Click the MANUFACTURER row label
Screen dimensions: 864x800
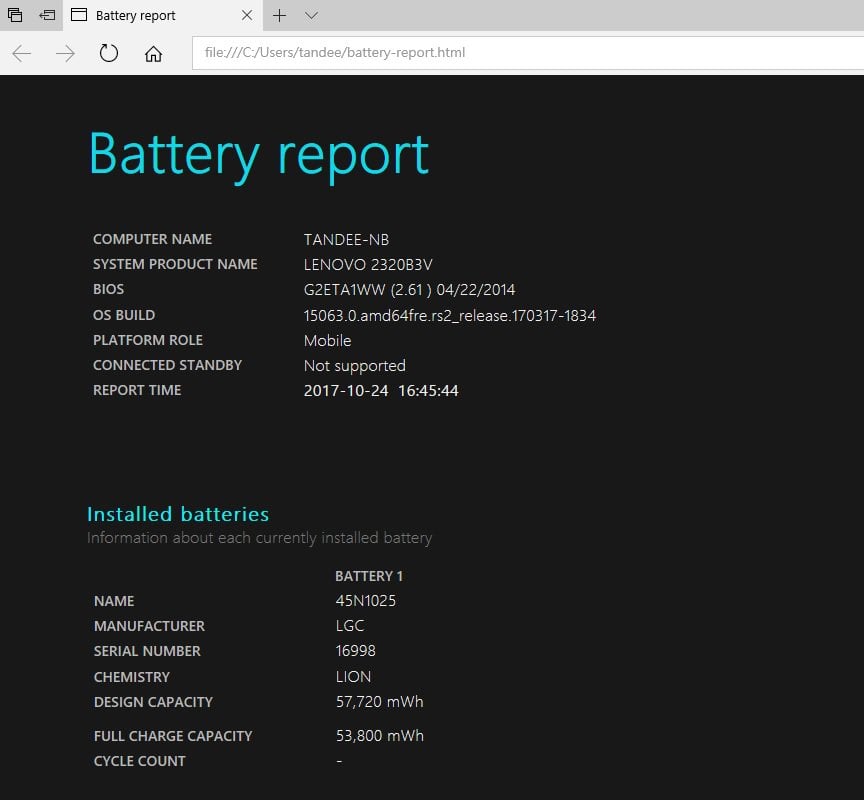(149, 626)
